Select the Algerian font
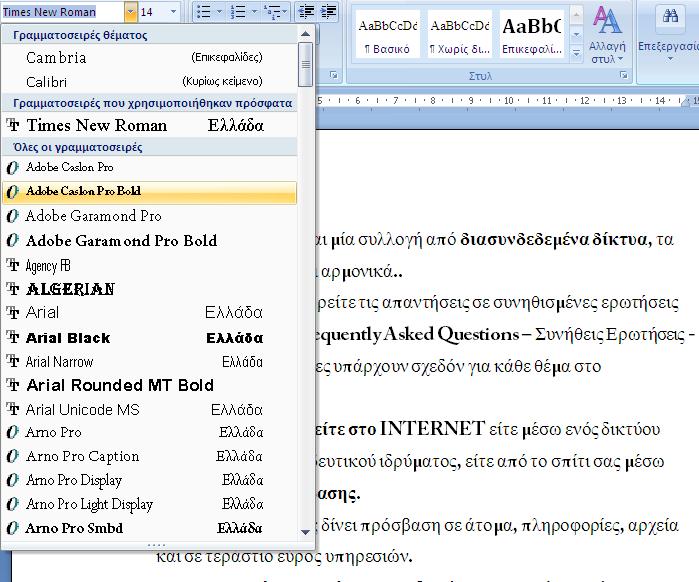699x582 pixels. 149,289
